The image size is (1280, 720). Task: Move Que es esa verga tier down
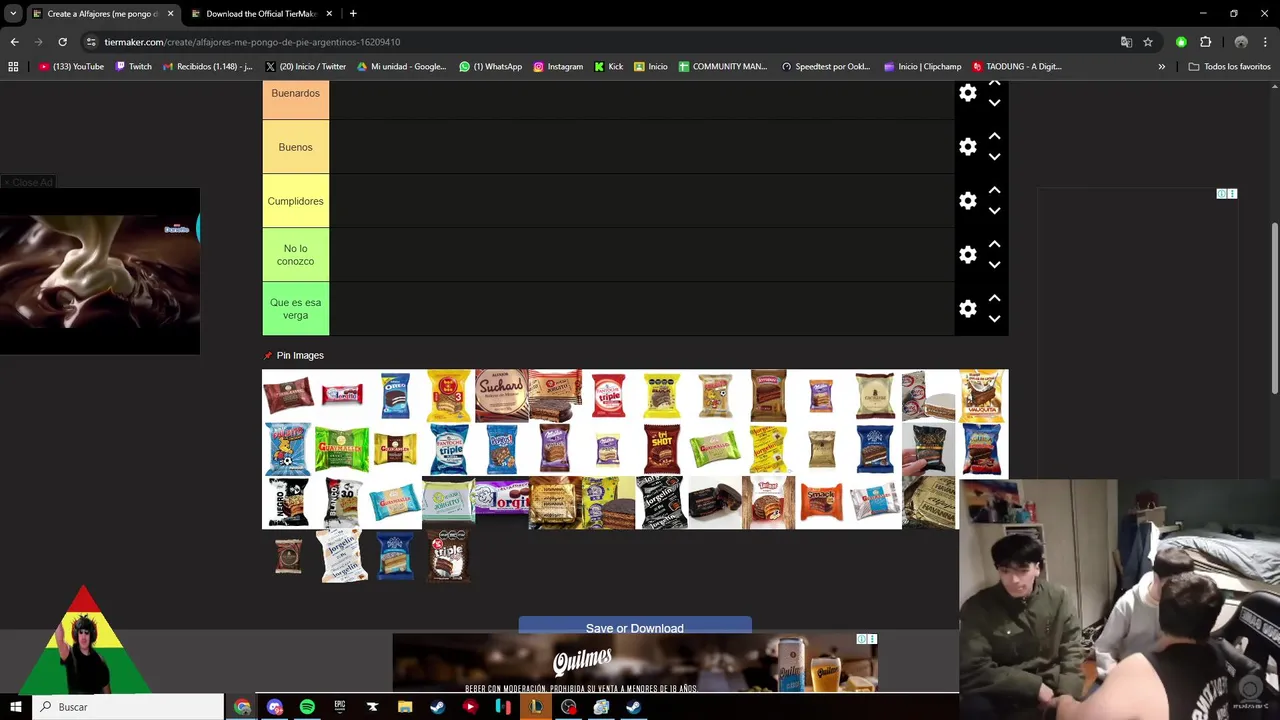(x=994, y=319)
